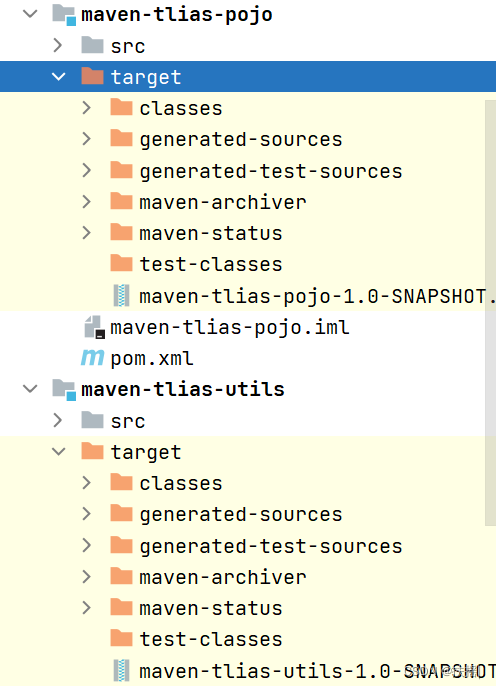This screenshot has height=689, width=496.
Task: Click the maven-tlias-pojo-1.0-SNAPSHOT jar archive icon
Action: (121, 295)
